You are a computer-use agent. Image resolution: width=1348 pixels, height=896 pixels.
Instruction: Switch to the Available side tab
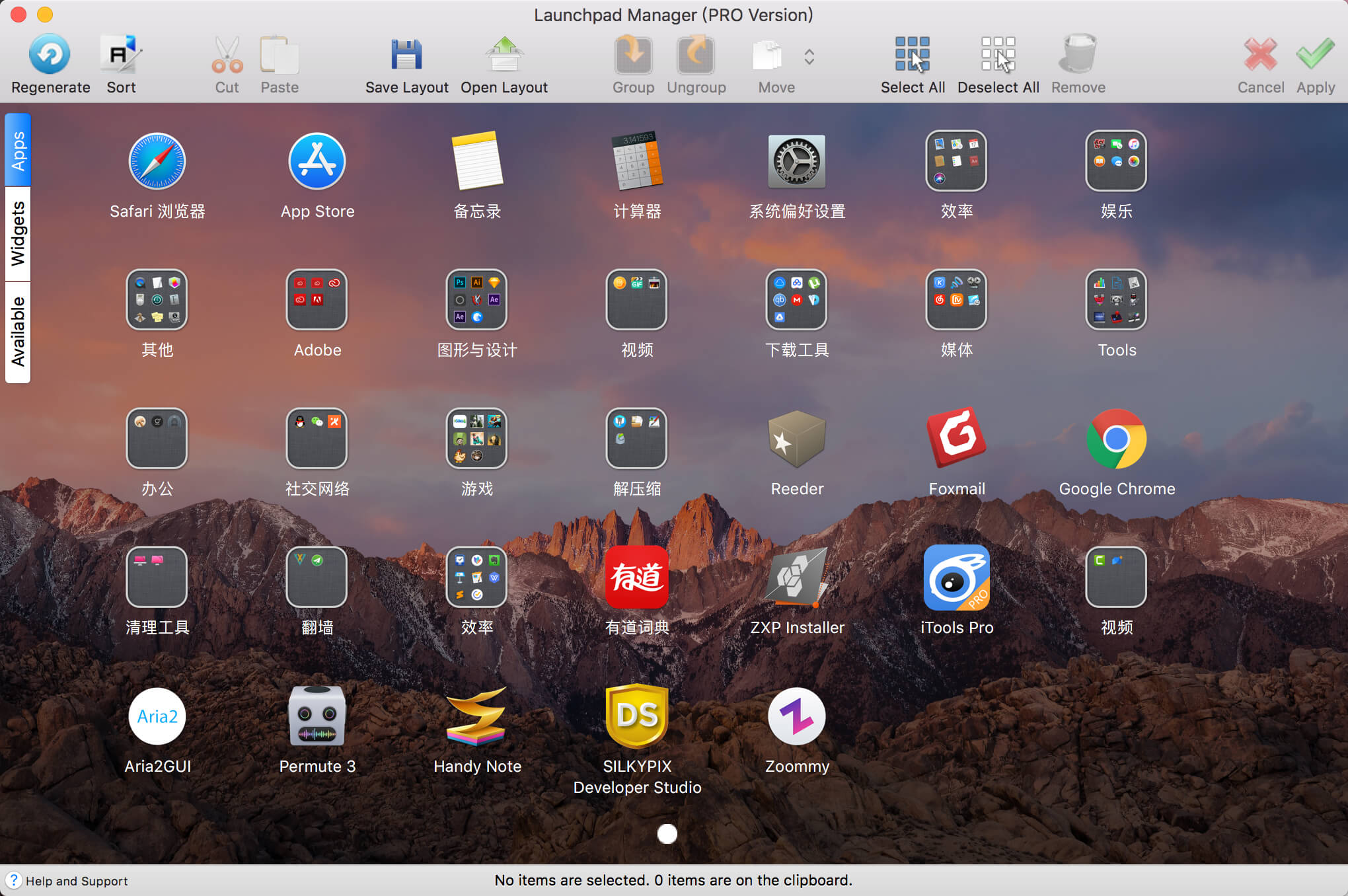click(x=18, y=332)
